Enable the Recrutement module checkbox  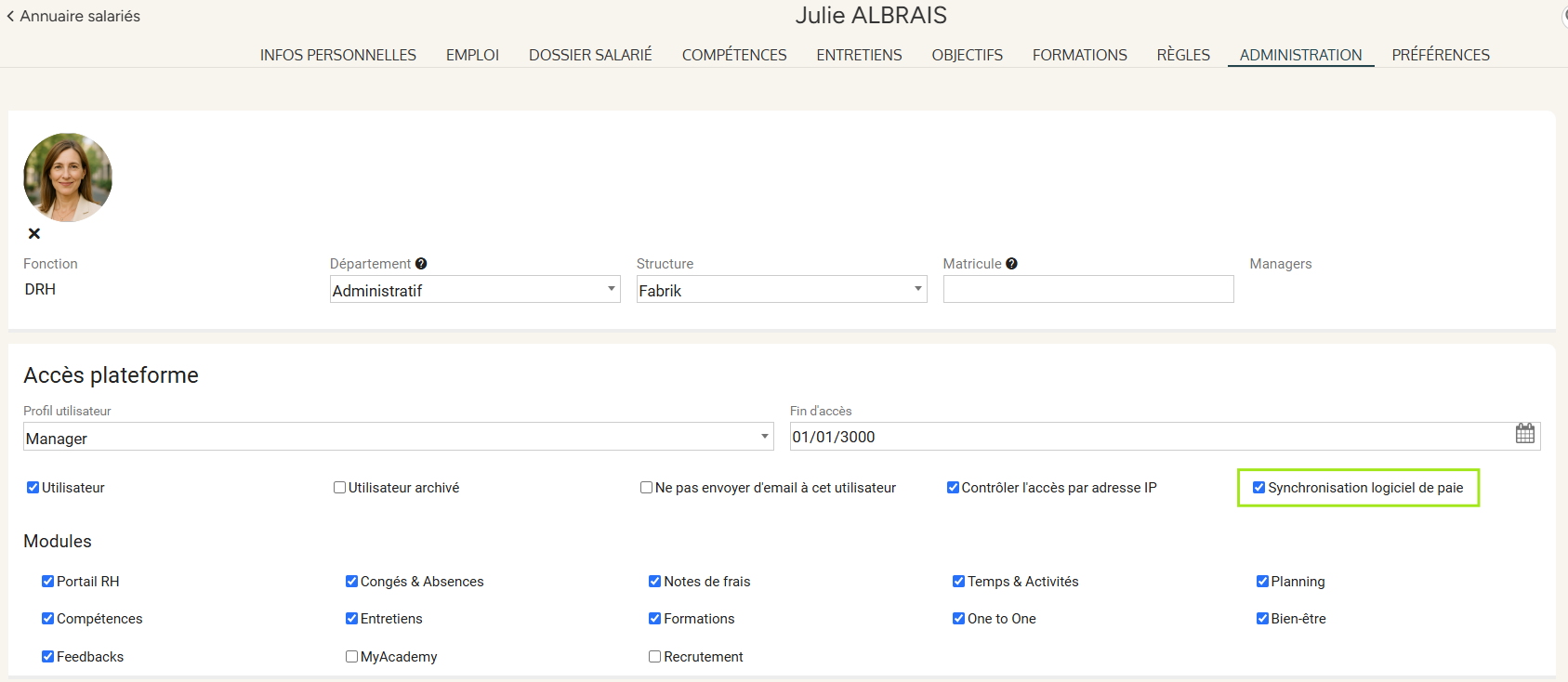[654, 657]
